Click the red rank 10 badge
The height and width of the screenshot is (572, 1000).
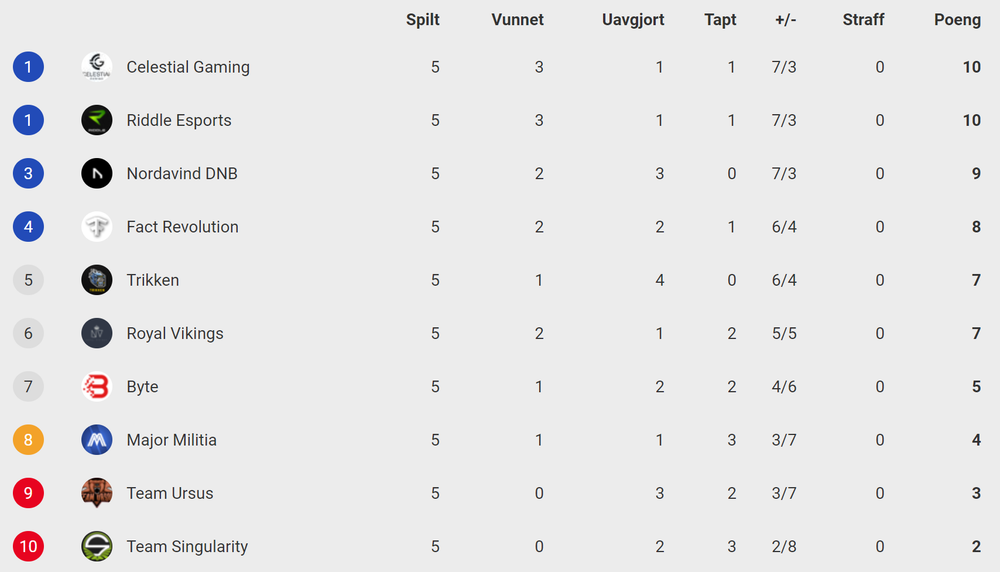pyautogui.click(x=28, y=546)
